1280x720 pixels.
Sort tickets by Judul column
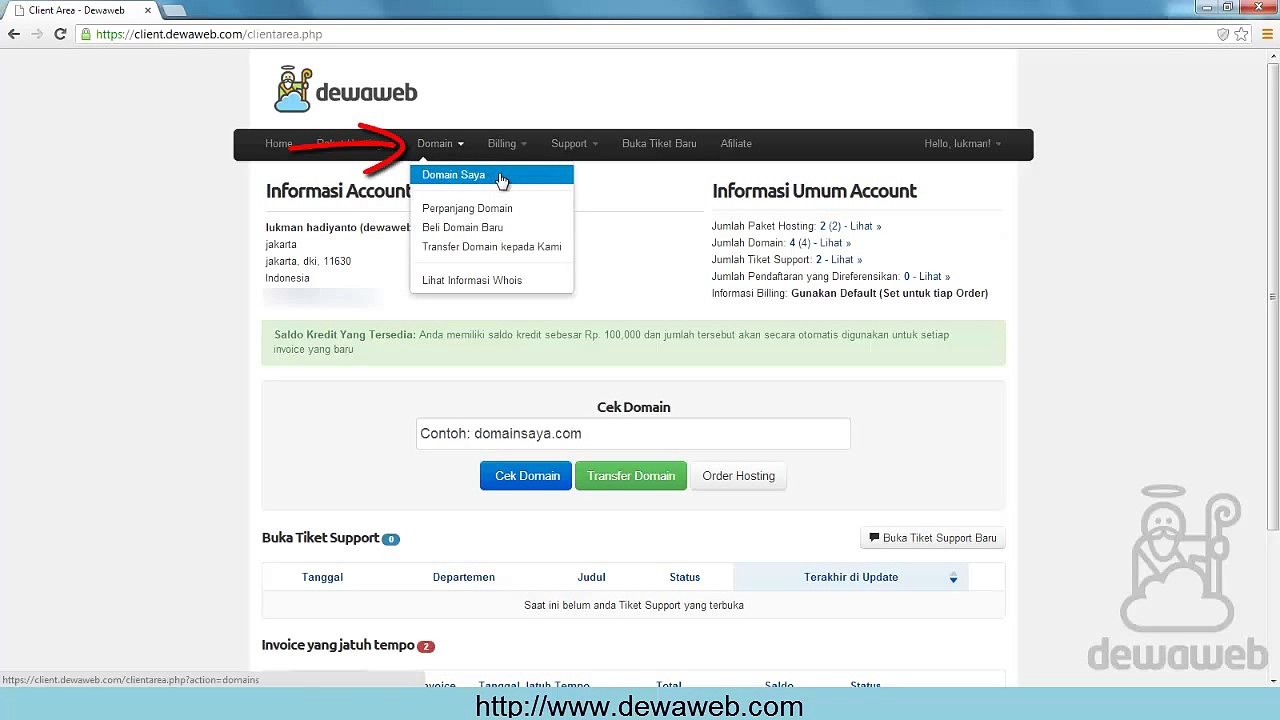(x=591, y=577)
